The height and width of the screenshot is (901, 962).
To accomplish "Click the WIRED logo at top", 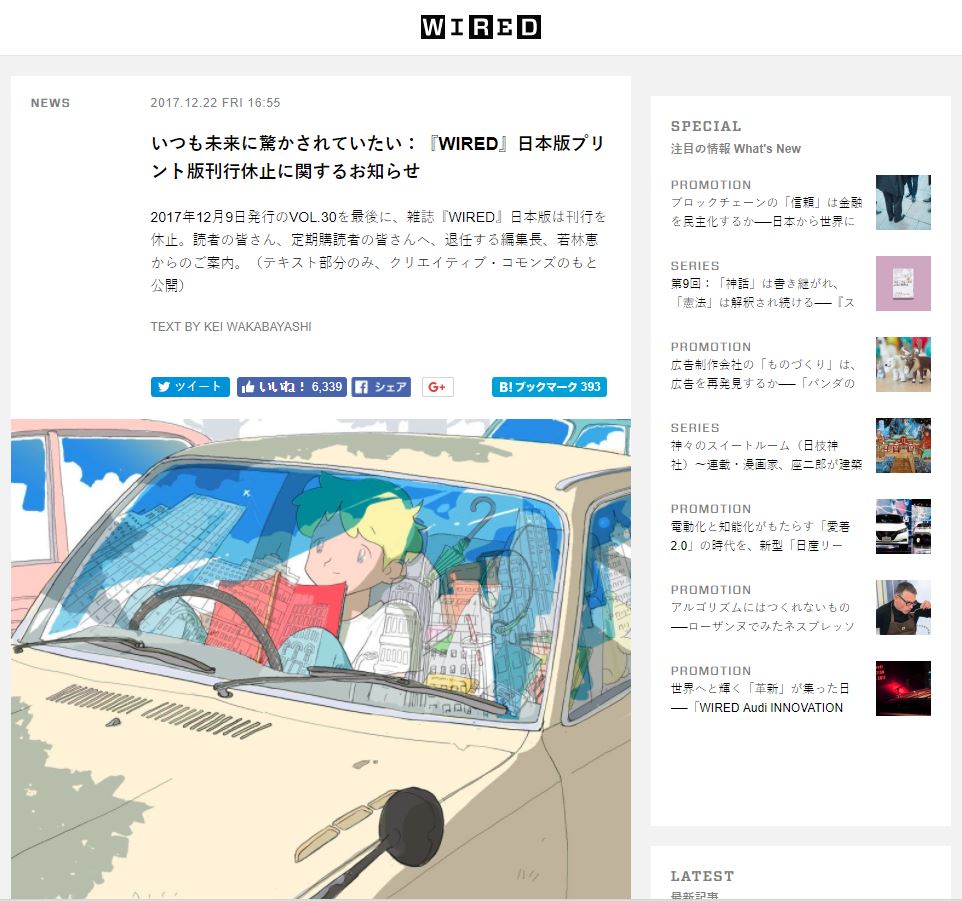I will pyautogui.click(x=480, y=27).
